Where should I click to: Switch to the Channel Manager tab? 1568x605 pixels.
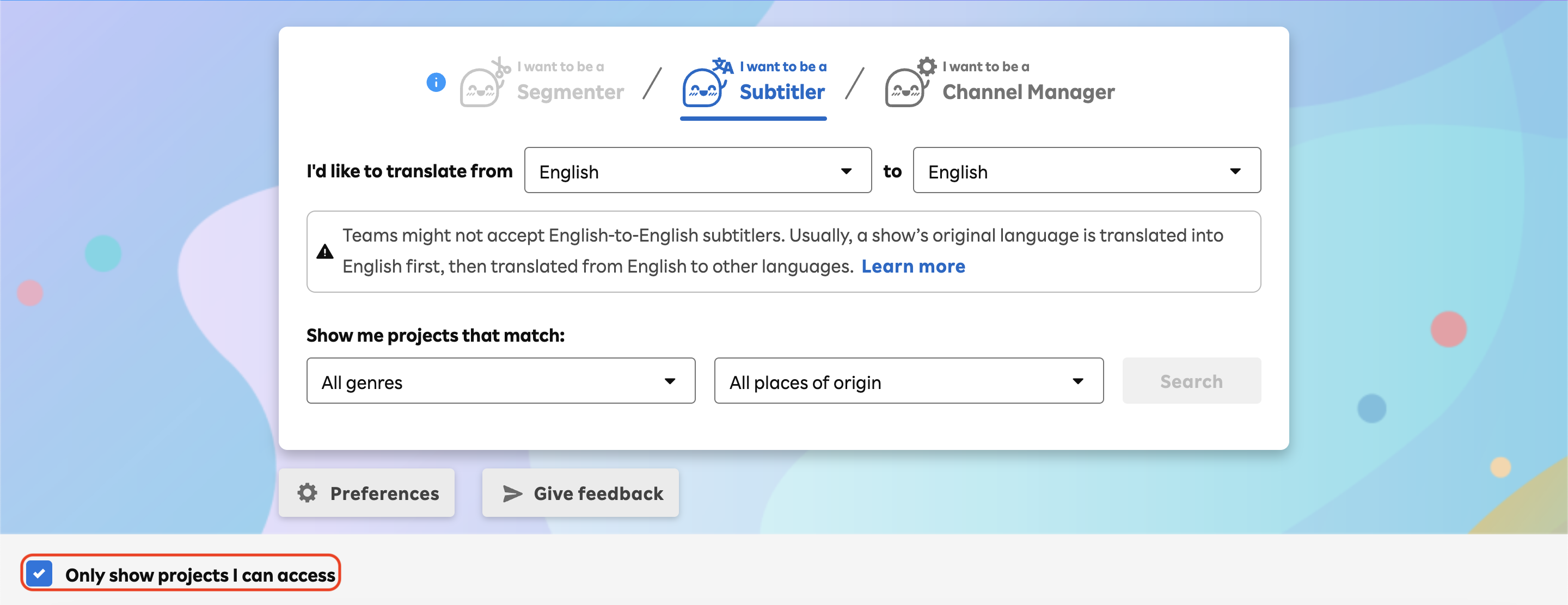click(1000, 82)
